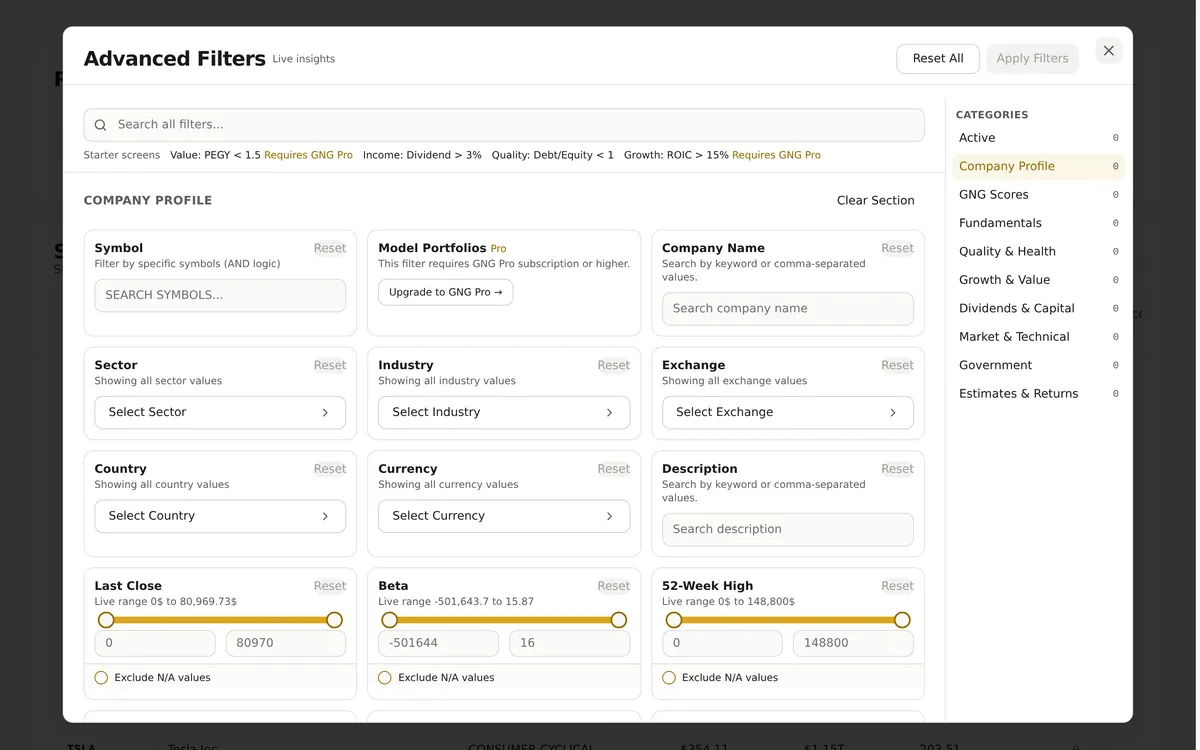This screenshot has width=1200, height=750.
Task: Click Upgrade to GNG Pro button
Action: pos(445,292)
